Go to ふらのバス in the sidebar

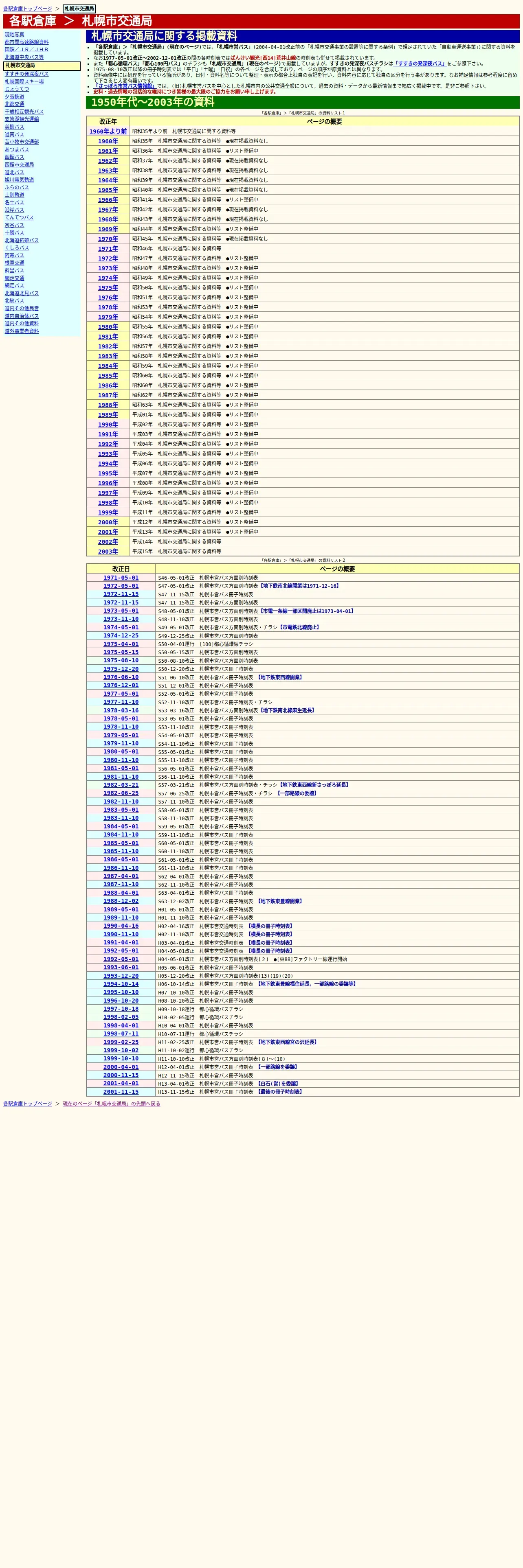[17, 188]
